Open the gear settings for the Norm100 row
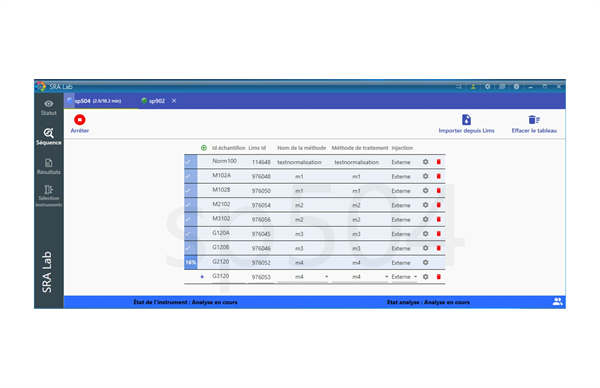The height and width of the screenshot is (388, 600). [425, 162]
